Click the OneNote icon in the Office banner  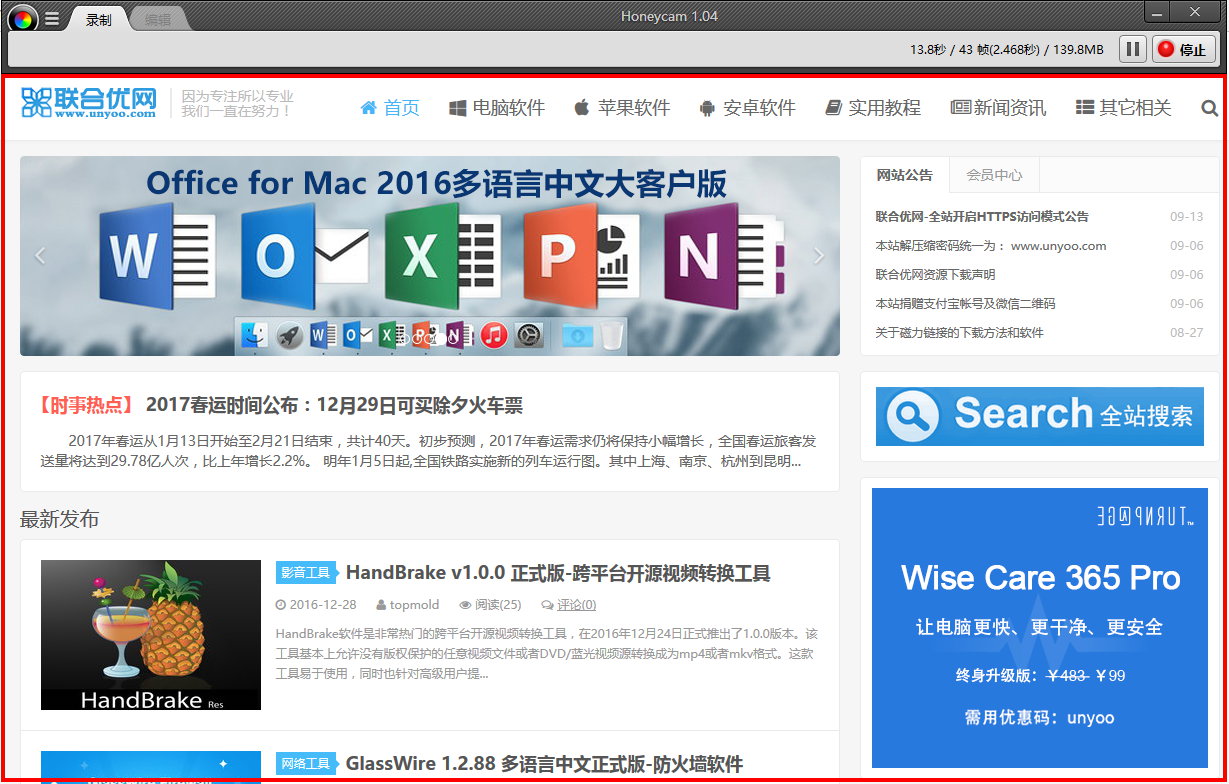723,255
